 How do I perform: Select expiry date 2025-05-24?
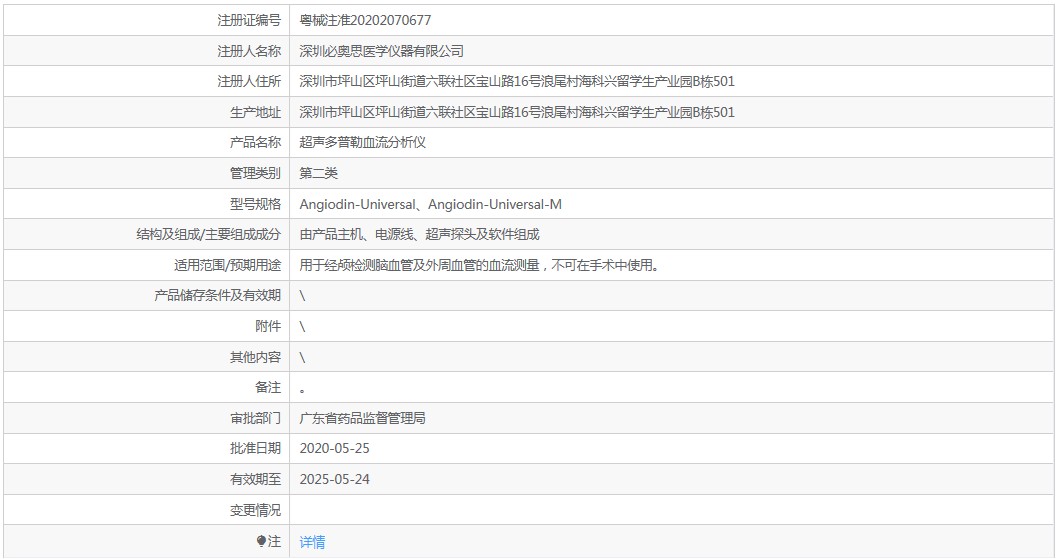click(334, 479)
